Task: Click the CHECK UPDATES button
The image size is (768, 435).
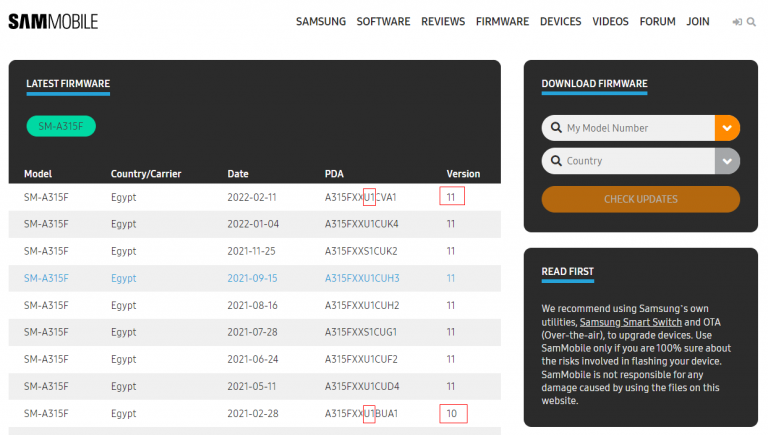Action: pyautogui.click(x=641, y=199)
